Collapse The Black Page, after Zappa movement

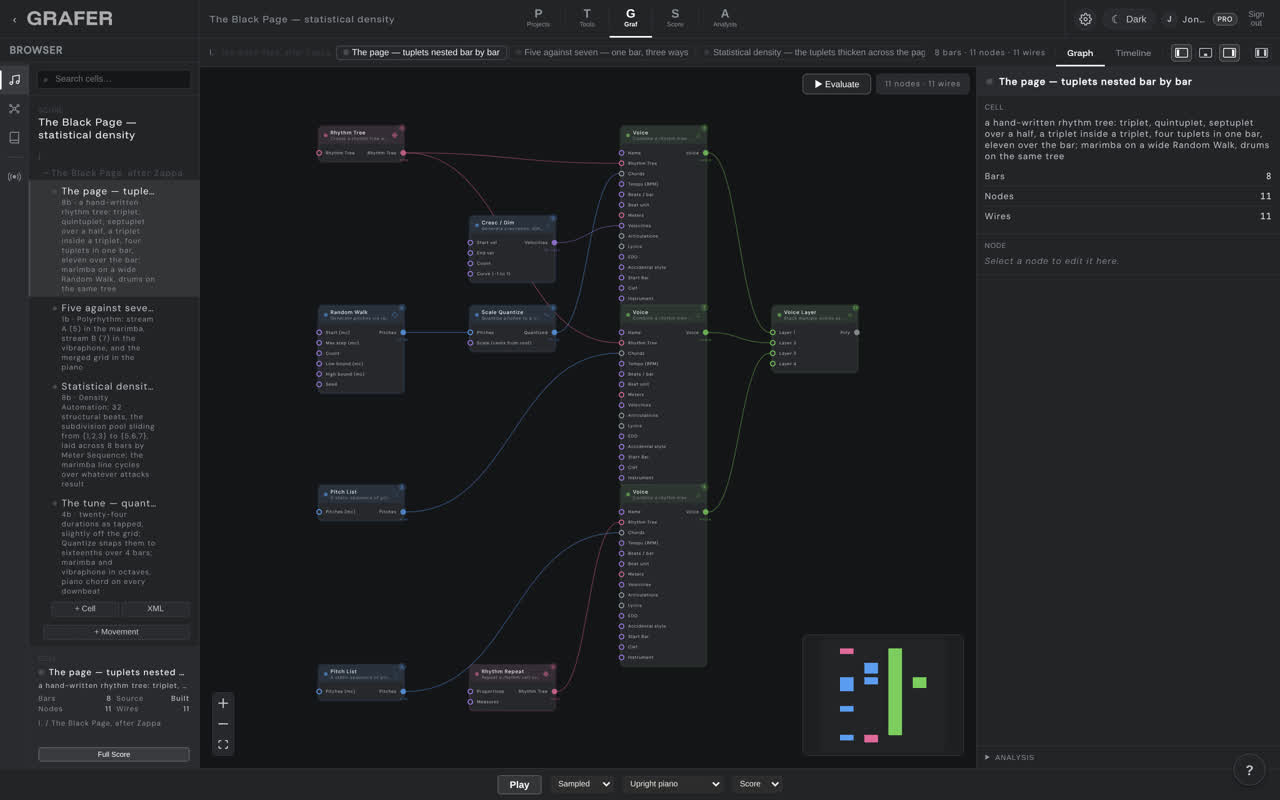[113, 173]
